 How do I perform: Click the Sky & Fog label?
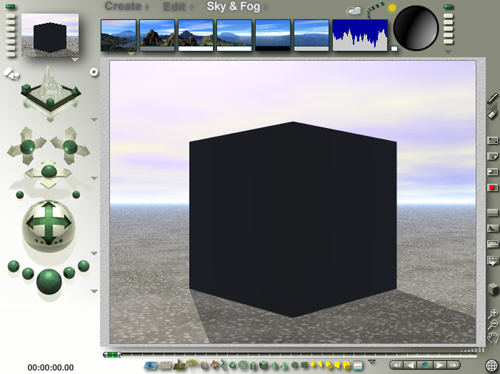click(x=233, y=6)
